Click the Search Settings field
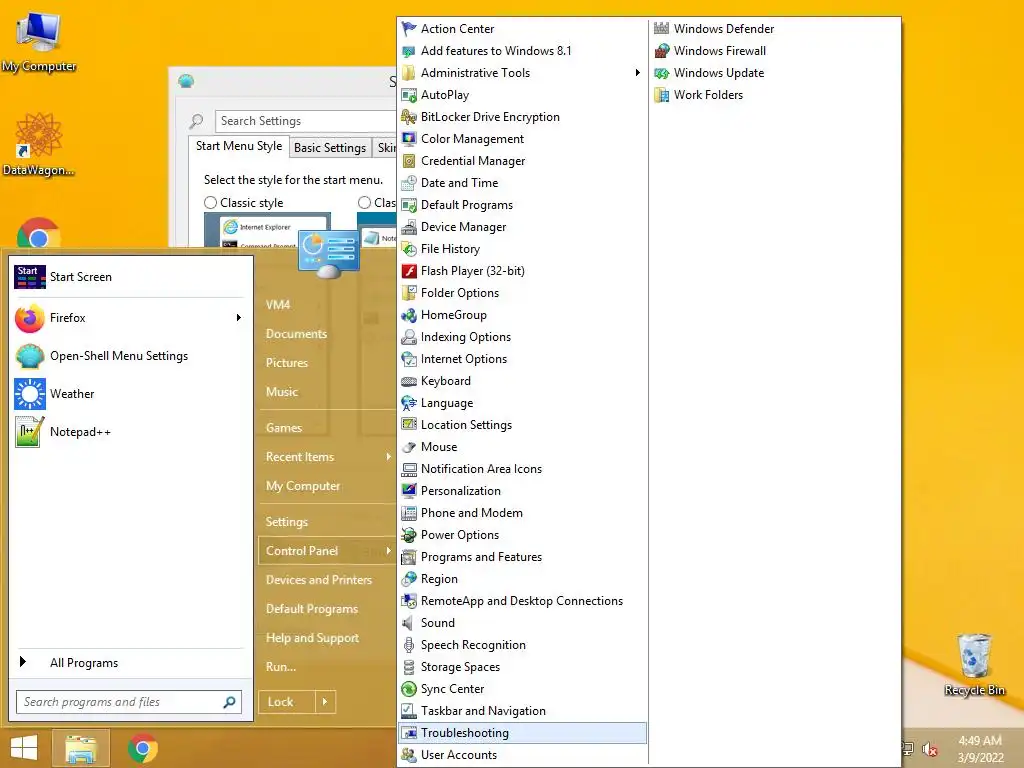 click(306, 121)
